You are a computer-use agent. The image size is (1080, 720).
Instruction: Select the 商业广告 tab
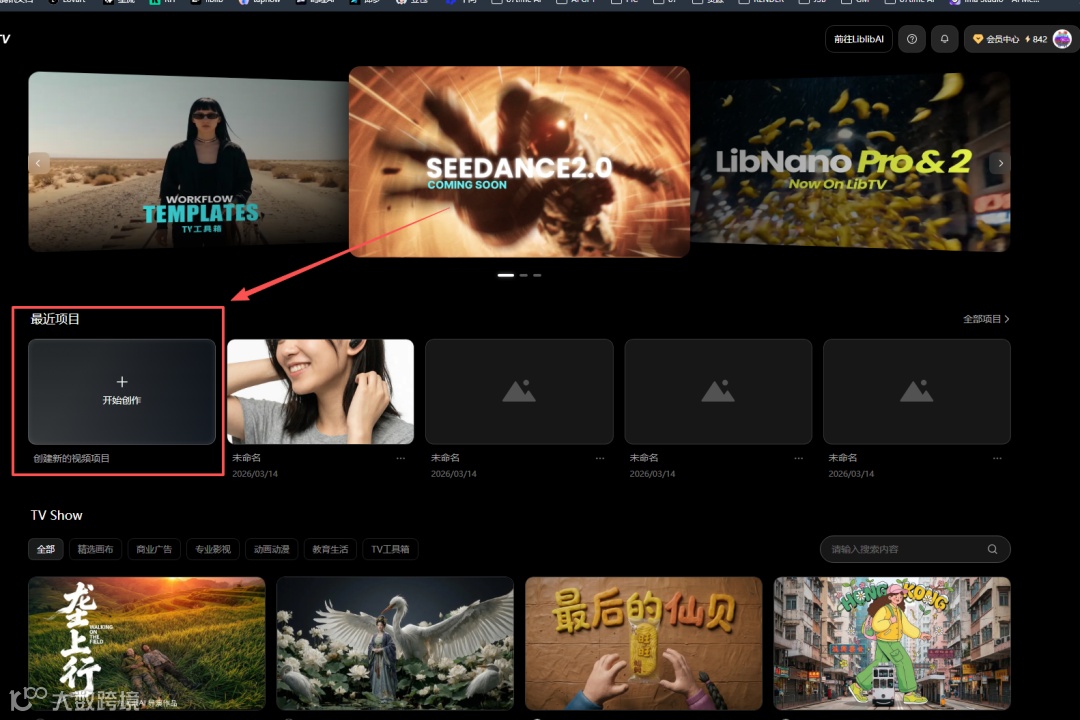(x=154, y=549)
